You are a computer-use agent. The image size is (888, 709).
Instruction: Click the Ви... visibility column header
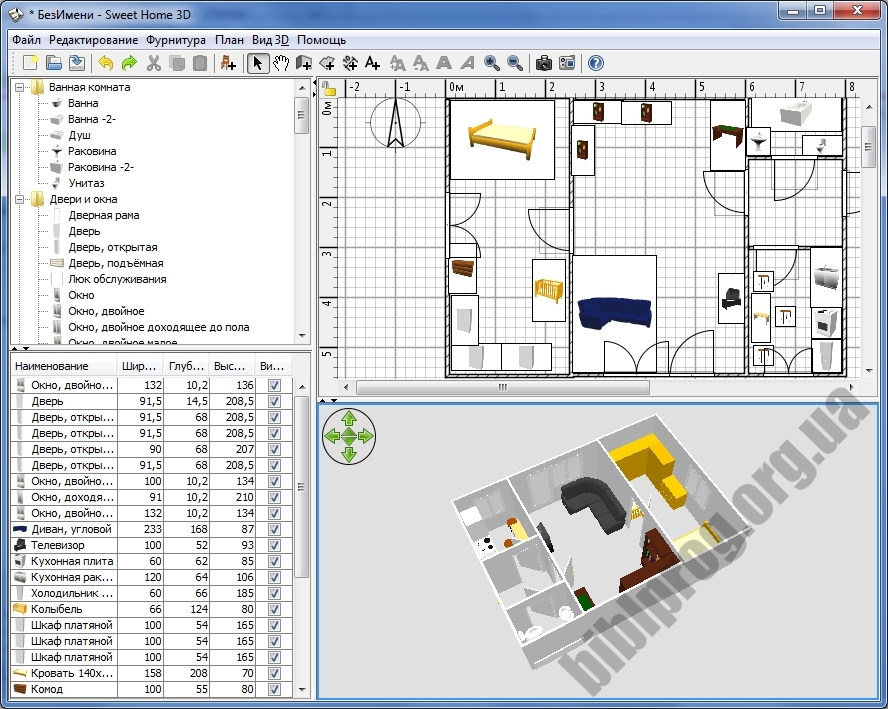click(x=274, y=366)
